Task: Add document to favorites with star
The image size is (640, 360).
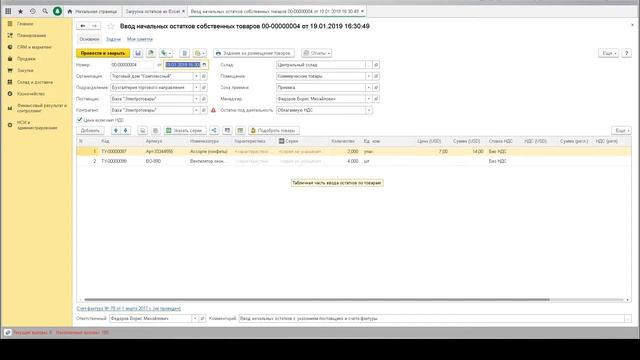Action: pyautogui.click(x=111, y=26)
